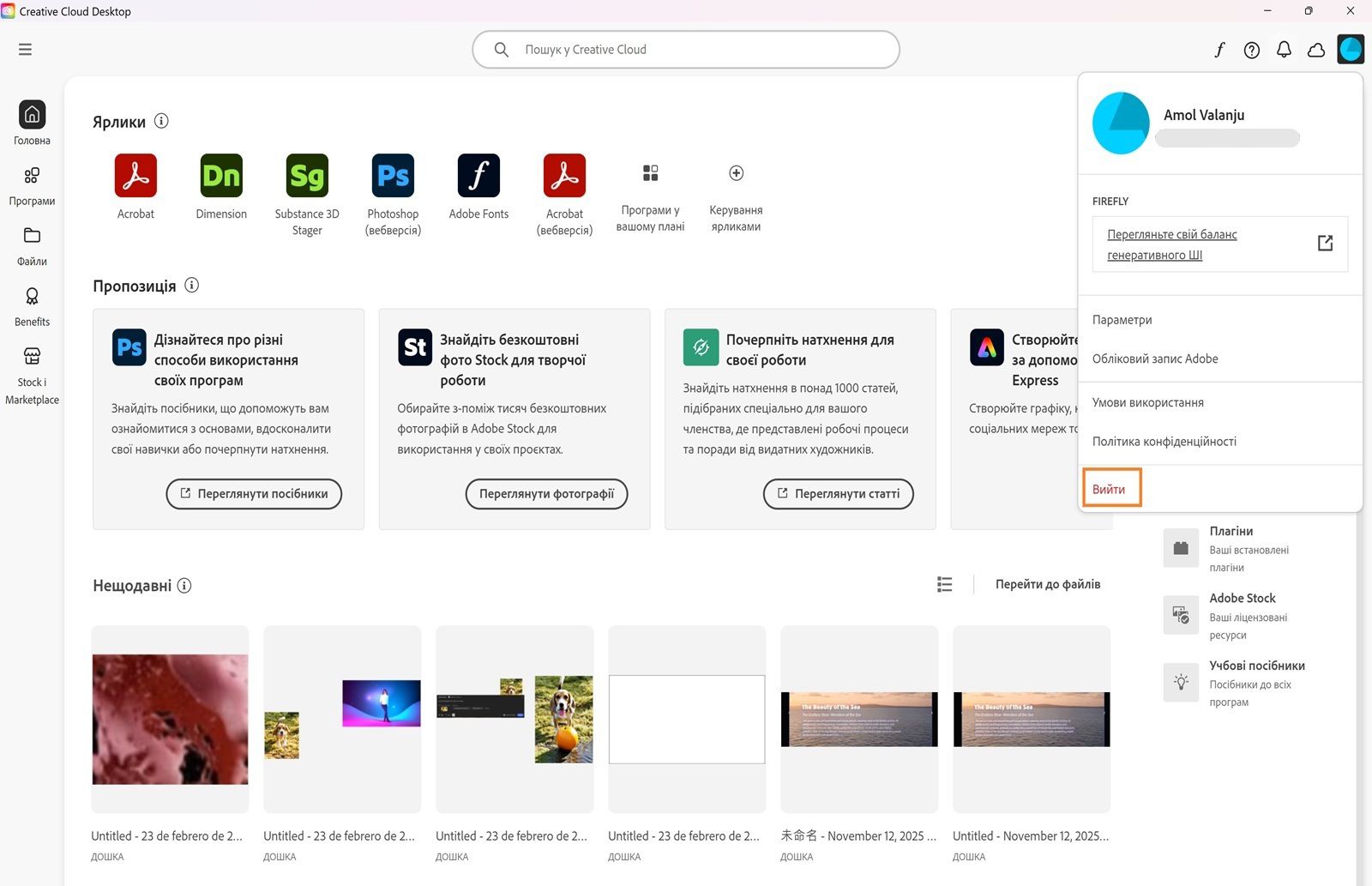Switch recent files to list view
1372x886 pixels.
click(x=944, y=584)
